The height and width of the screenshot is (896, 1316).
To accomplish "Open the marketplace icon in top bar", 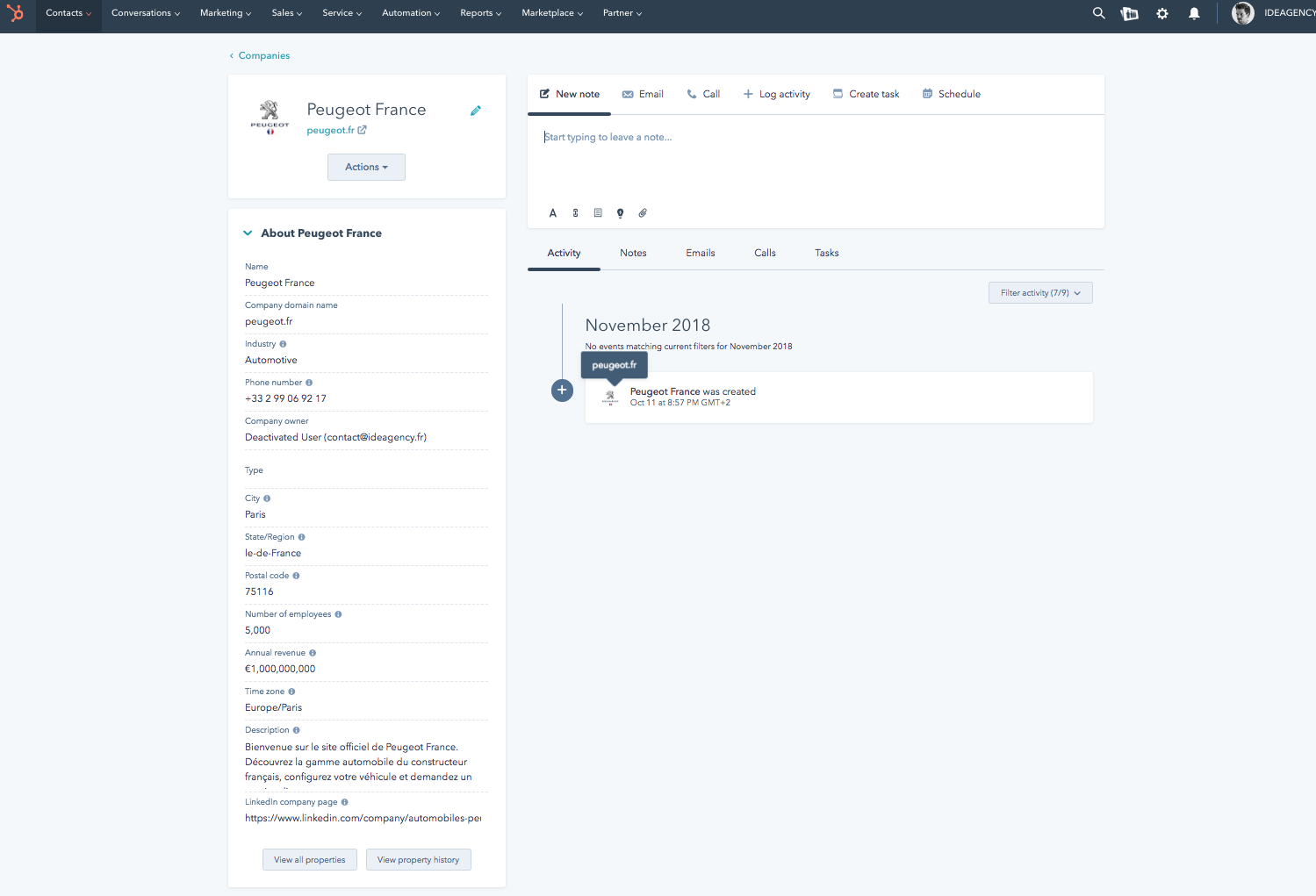I will click(x=1130, y=13).
